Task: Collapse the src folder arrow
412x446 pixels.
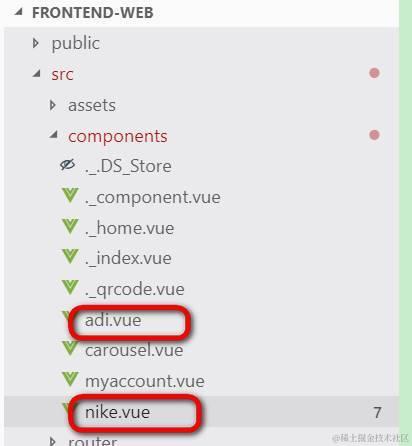Action: click(x=37, y=73)
